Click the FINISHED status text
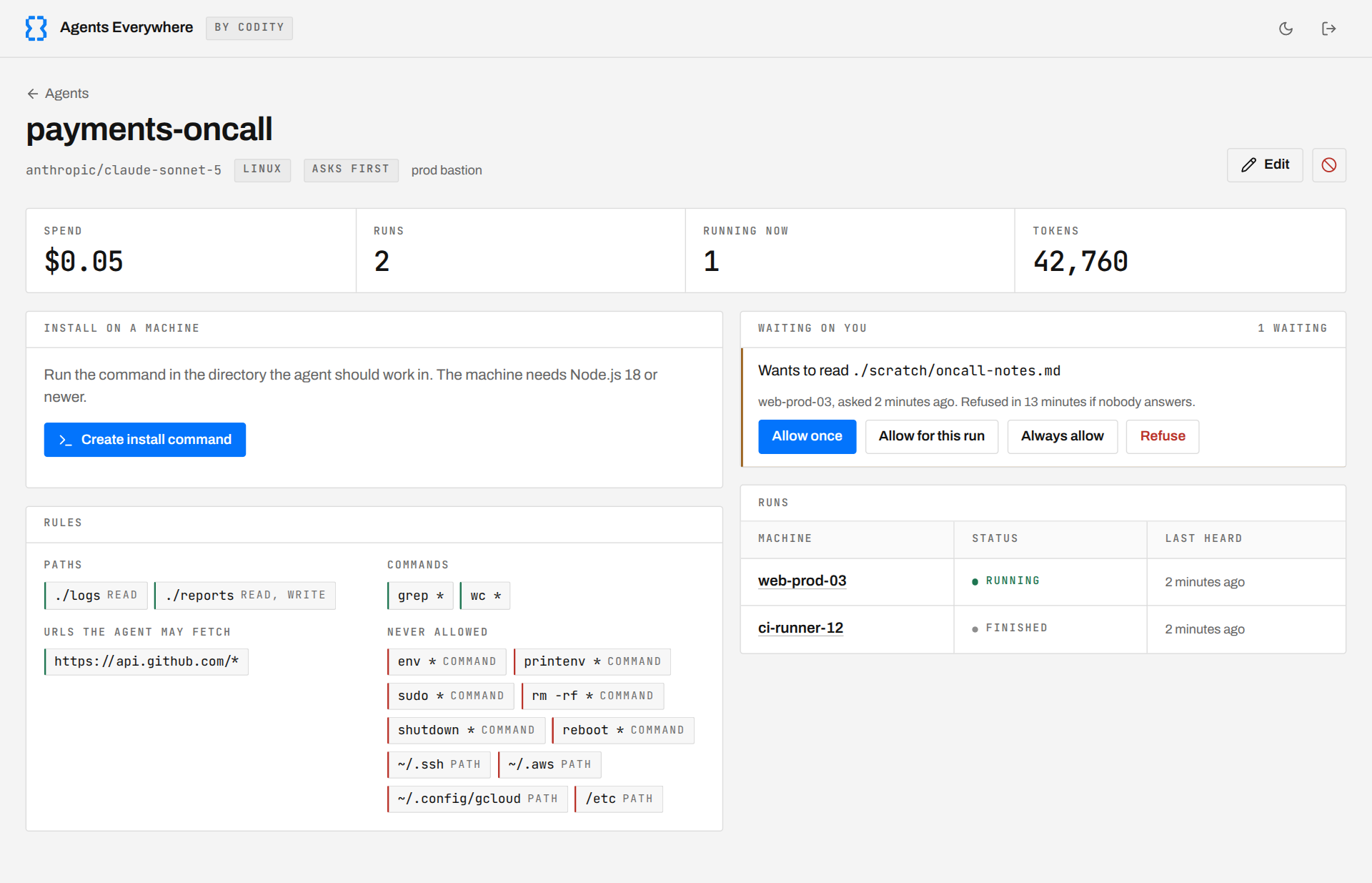Screen dimensions: 1372x883 coord(1016,628)
